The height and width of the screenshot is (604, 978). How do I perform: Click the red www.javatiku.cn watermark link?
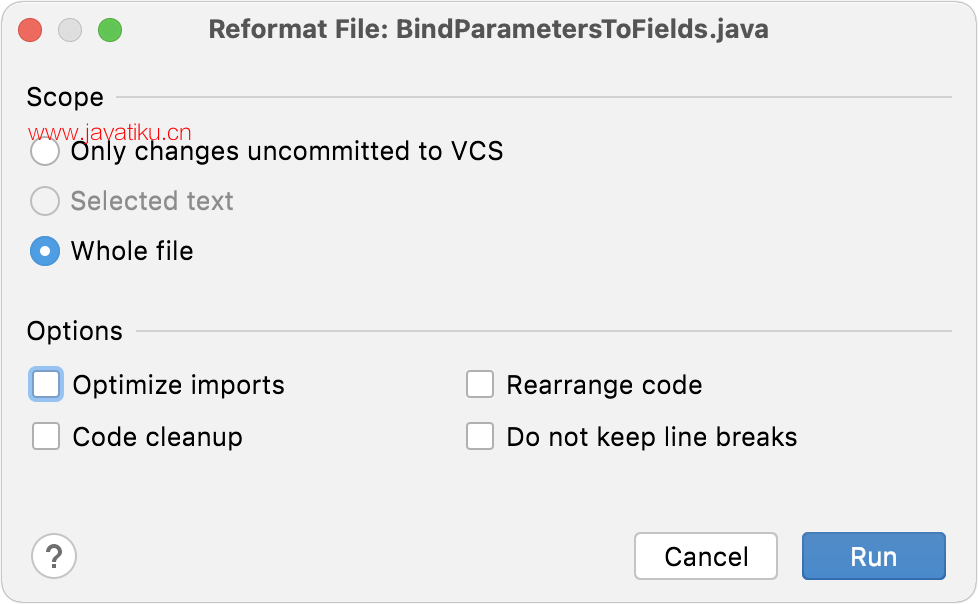[x=110, y=133]
